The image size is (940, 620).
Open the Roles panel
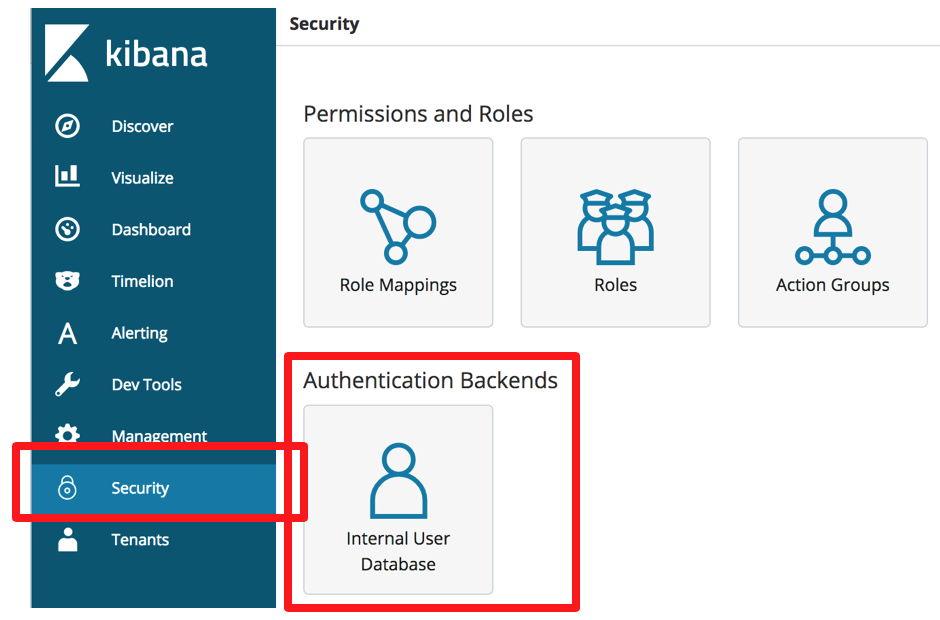click(x=615, y=232)
